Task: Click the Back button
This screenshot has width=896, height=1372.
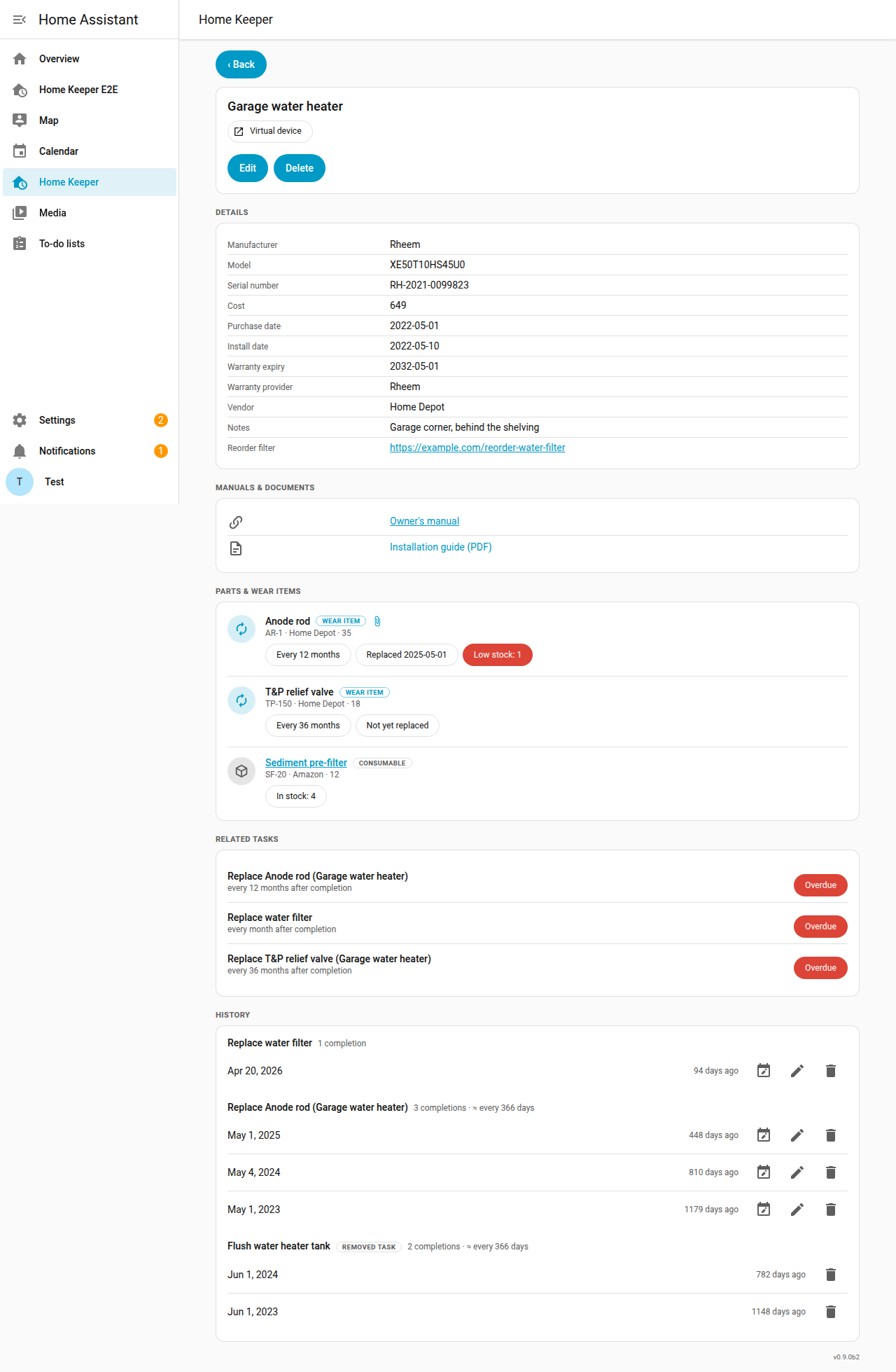Action: (241, 64)
